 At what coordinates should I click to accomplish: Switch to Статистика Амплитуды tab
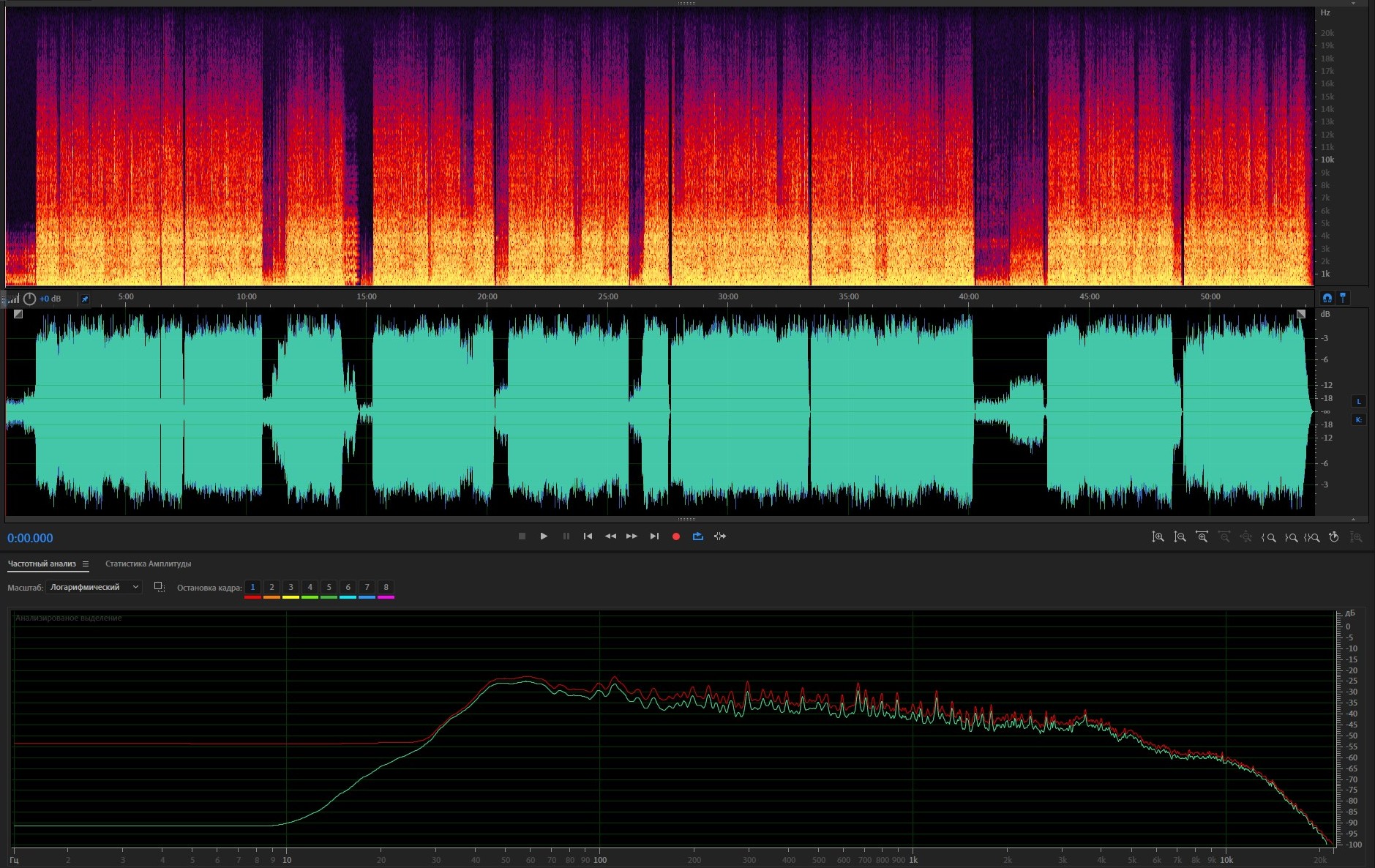148,564
